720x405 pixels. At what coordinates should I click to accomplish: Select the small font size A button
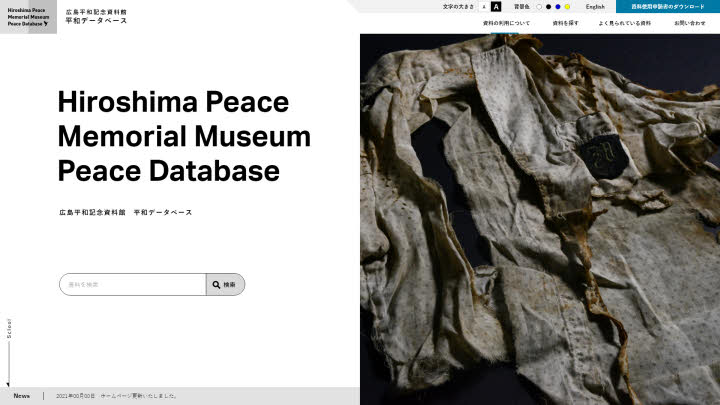tap(484, 7)
